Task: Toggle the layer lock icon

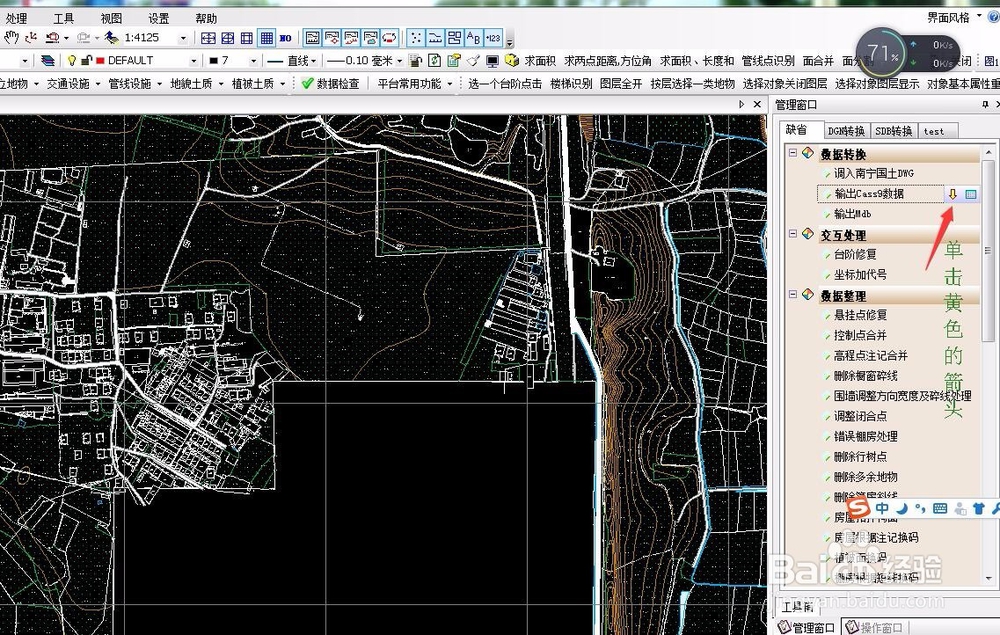Action: (86, 61)
